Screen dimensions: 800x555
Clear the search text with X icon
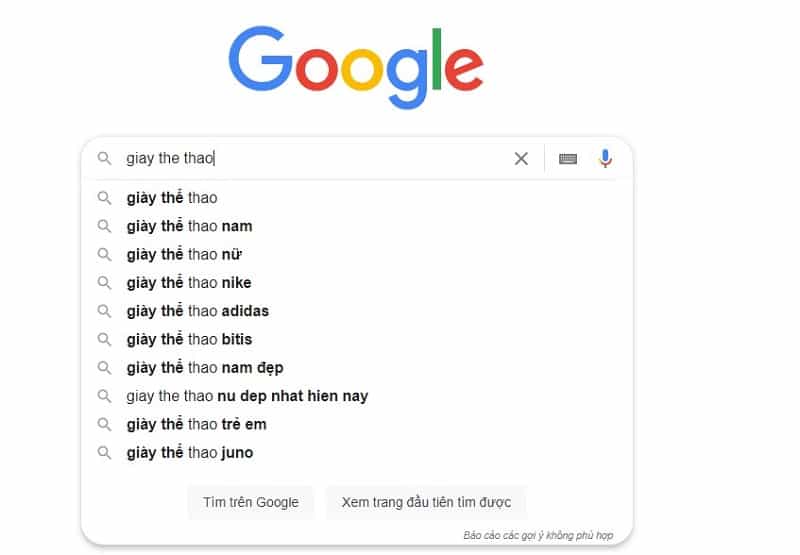[521, 158]
